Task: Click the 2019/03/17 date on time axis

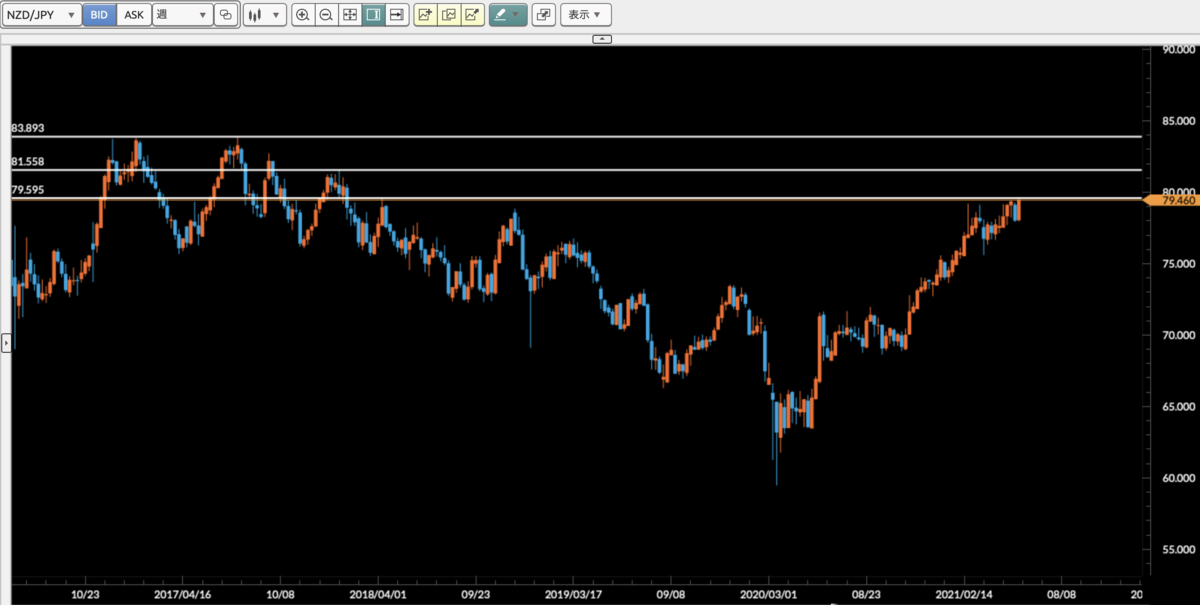Action: (x=573, y=593)
